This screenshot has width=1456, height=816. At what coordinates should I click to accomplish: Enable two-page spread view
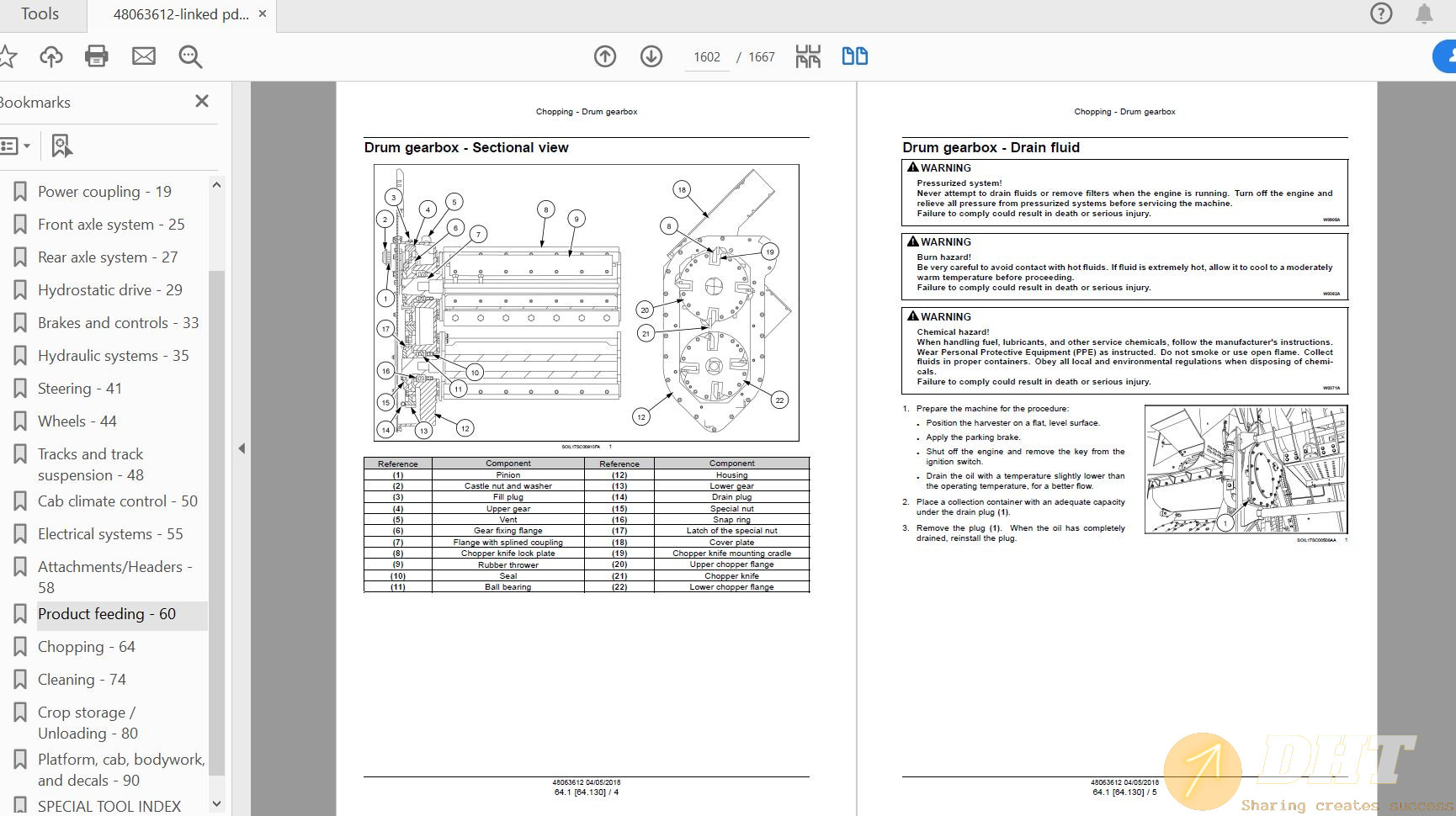pos(855,56)
